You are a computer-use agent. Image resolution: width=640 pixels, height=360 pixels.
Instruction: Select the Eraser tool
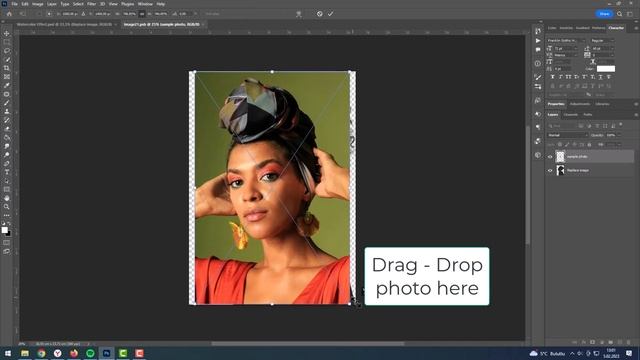(7, 129)
